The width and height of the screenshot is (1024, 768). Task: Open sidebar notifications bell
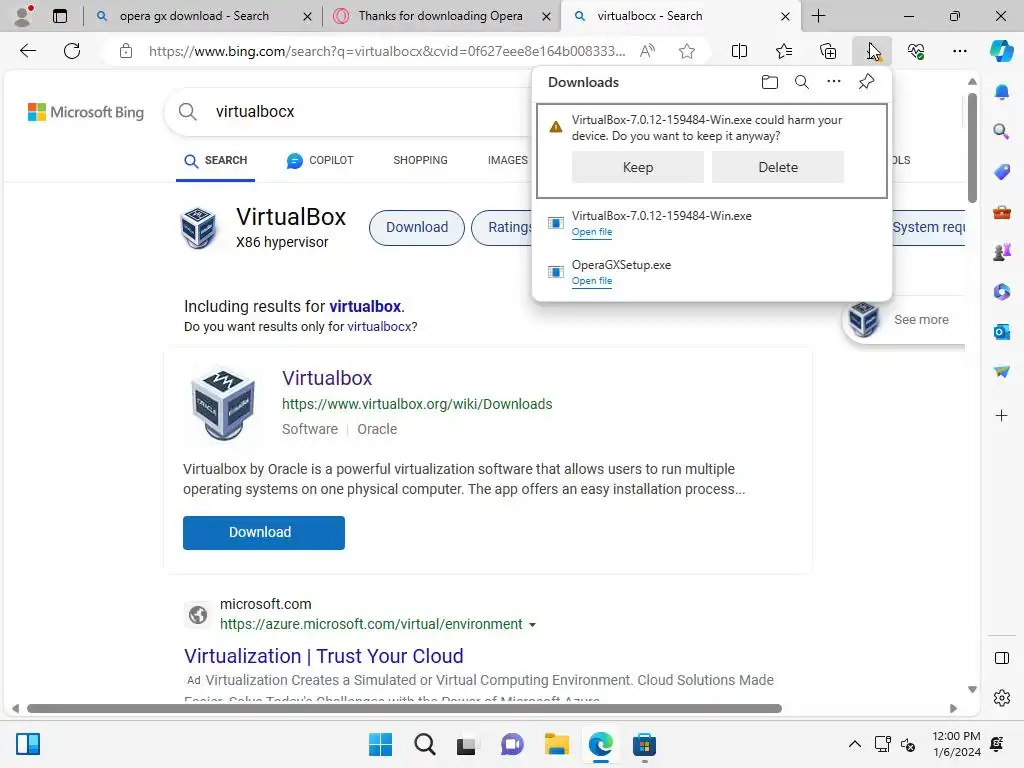[x=1002, y=93]
